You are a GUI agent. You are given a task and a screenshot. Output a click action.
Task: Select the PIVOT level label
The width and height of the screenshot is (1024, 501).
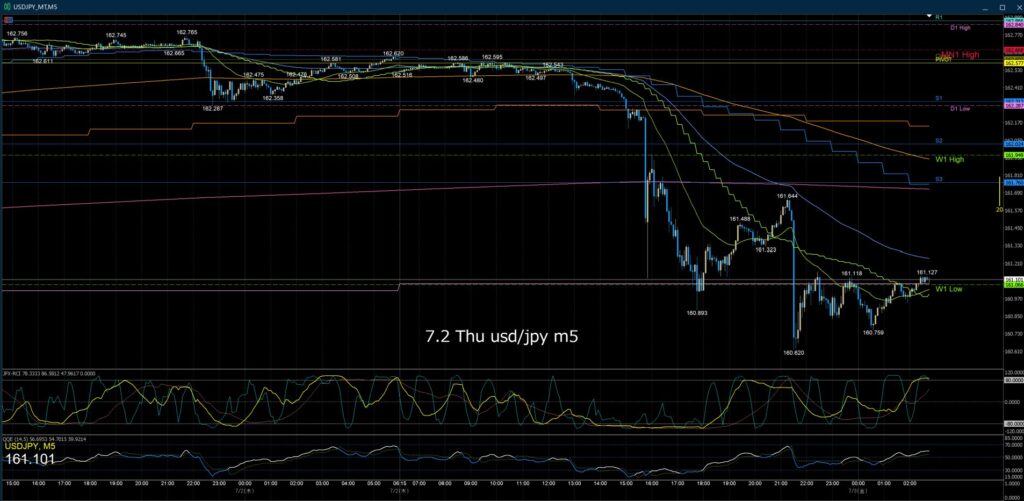pos(943,59)
